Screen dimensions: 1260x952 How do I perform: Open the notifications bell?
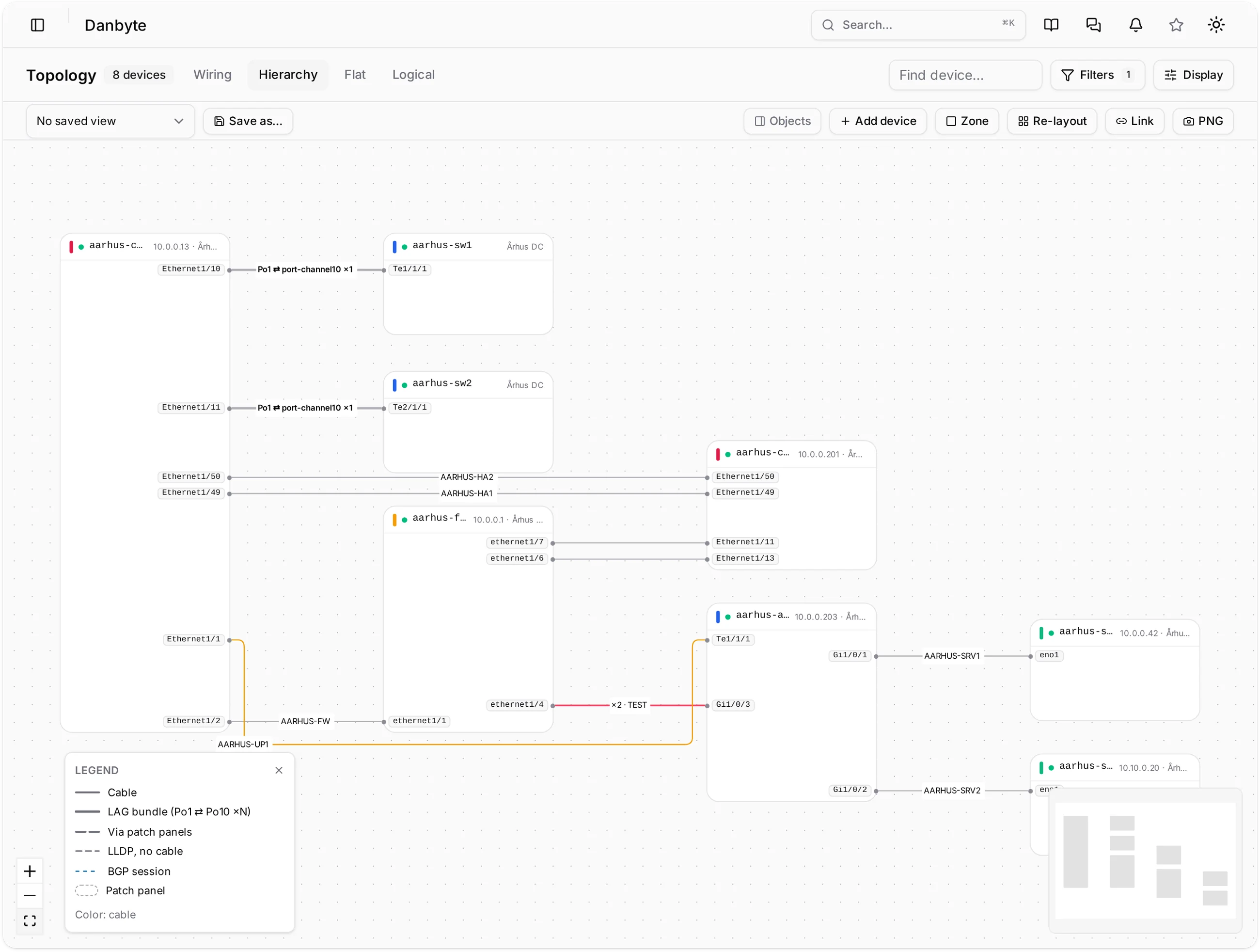click(1135, 25)
